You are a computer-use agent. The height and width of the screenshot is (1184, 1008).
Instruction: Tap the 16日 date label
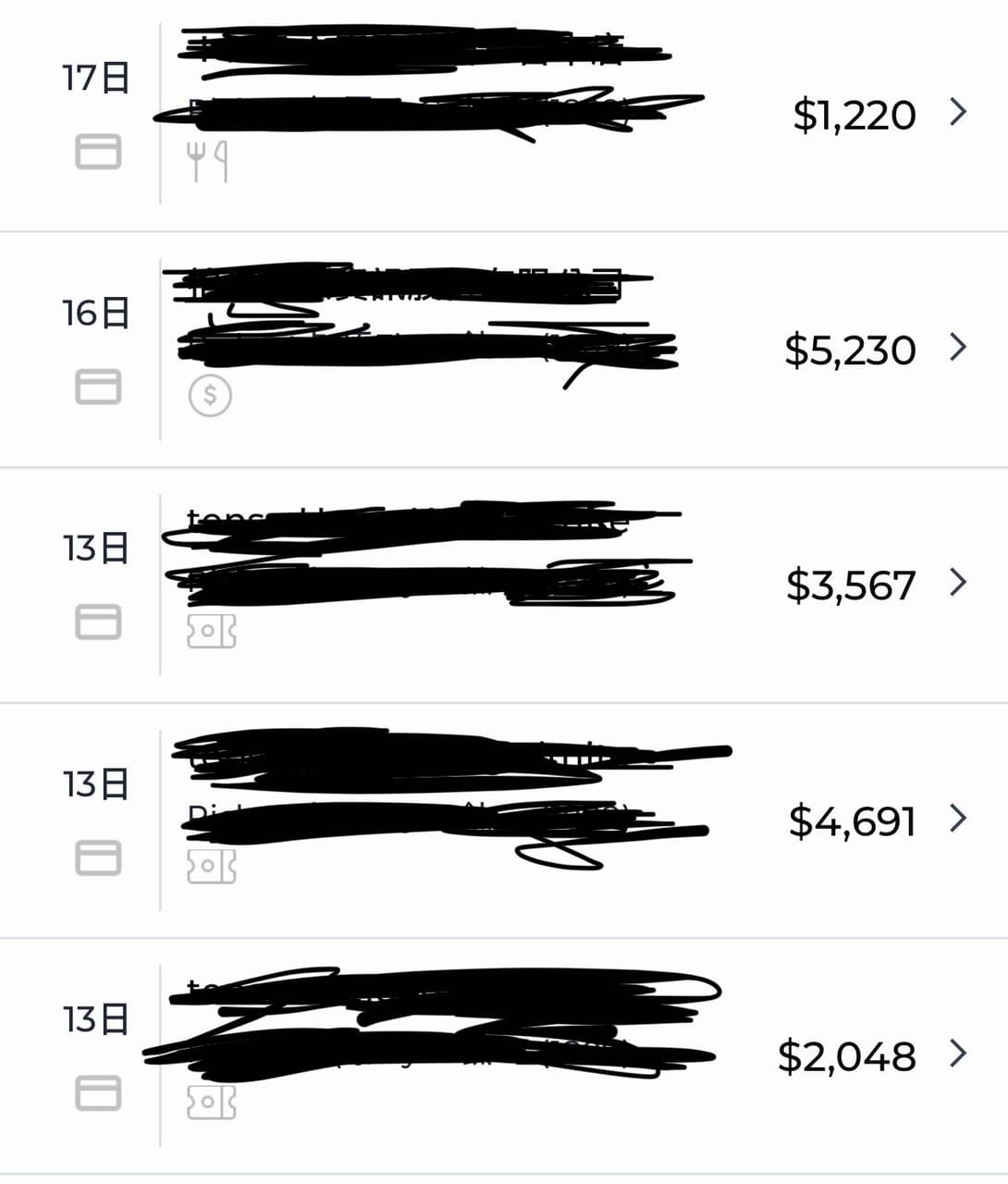(x=95, y=313)
